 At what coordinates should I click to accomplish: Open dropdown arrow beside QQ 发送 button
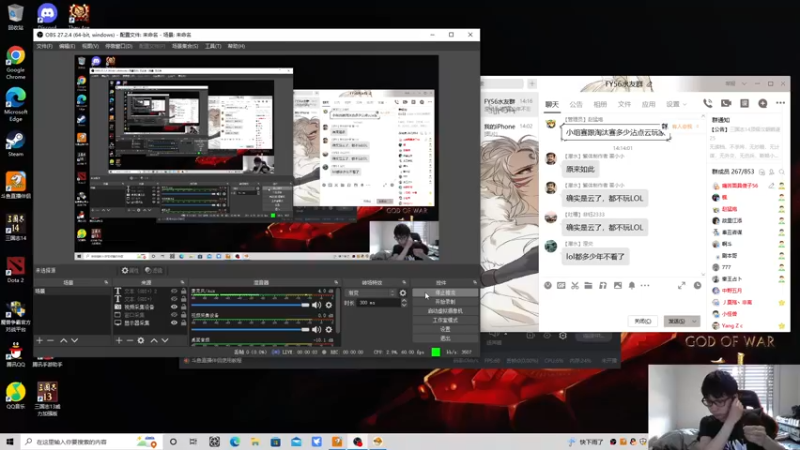click(695, 321)
